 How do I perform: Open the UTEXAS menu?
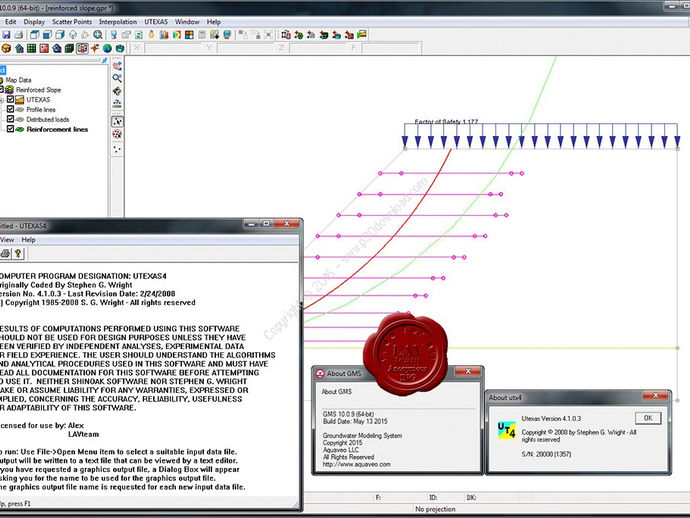pyautogui.click(x=156, y=22)
